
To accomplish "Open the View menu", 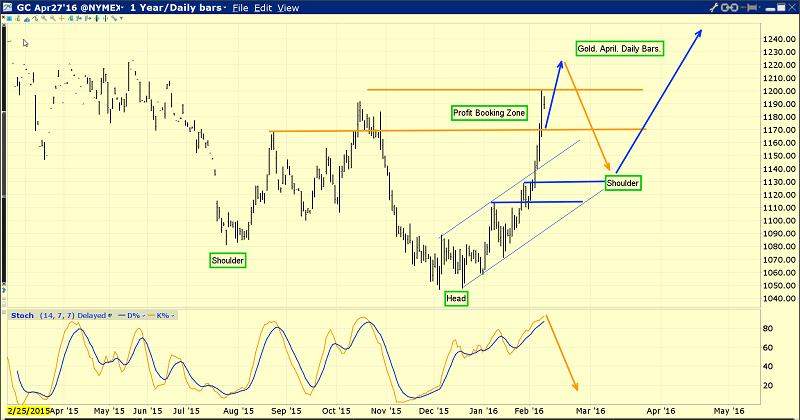I will pos(288,8).
